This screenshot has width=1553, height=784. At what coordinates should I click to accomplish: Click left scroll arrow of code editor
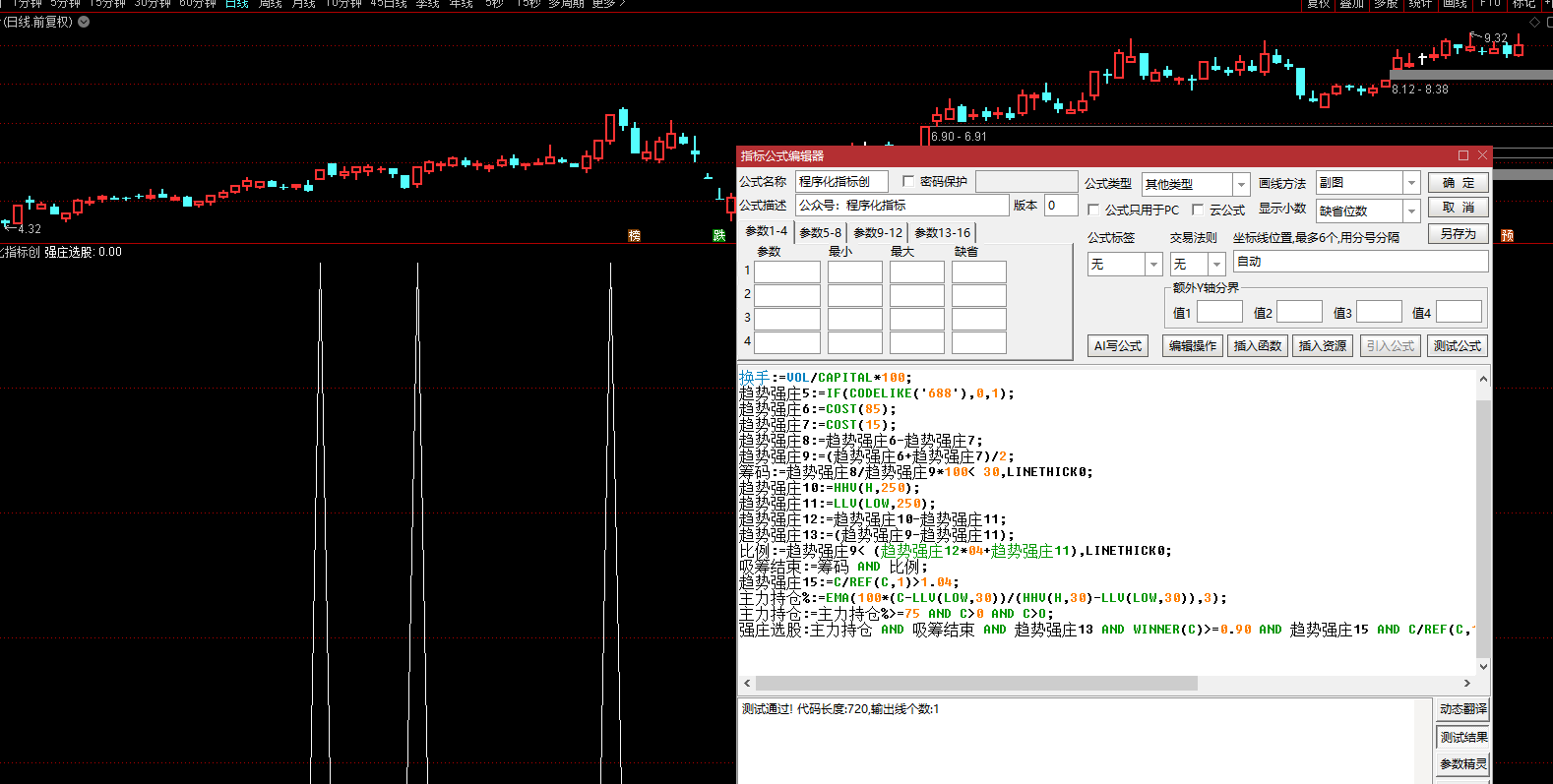tap(747, 683)
